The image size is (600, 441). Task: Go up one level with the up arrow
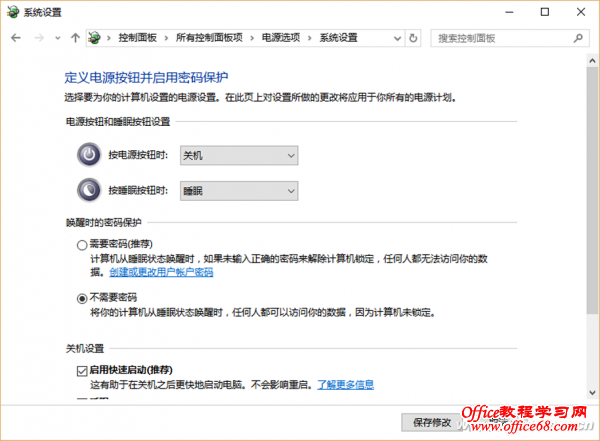[75, 38]
